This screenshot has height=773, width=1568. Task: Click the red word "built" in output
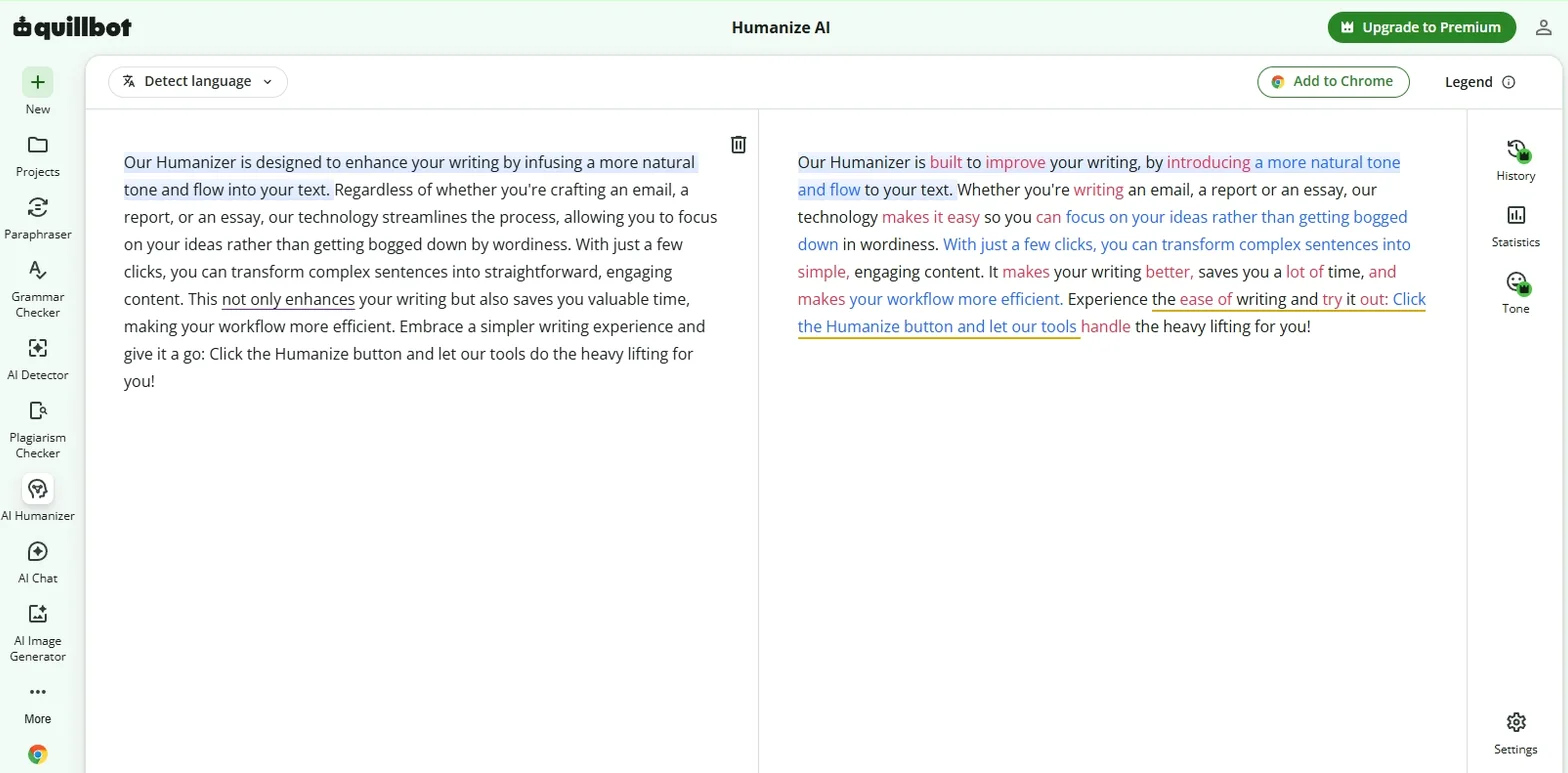point(946,162)
